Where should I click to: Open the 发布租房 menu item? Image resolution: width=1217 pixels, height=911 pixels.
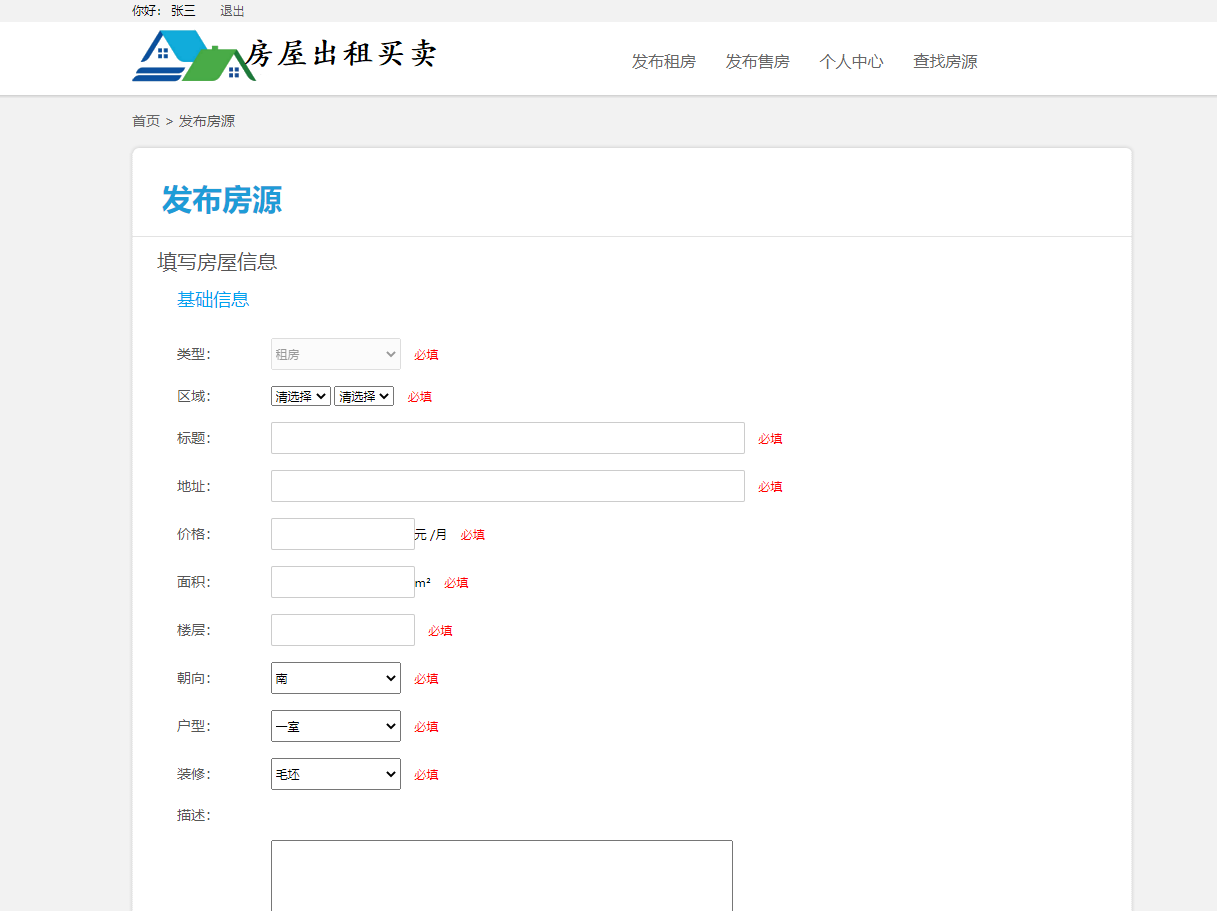tap(663, 61)
